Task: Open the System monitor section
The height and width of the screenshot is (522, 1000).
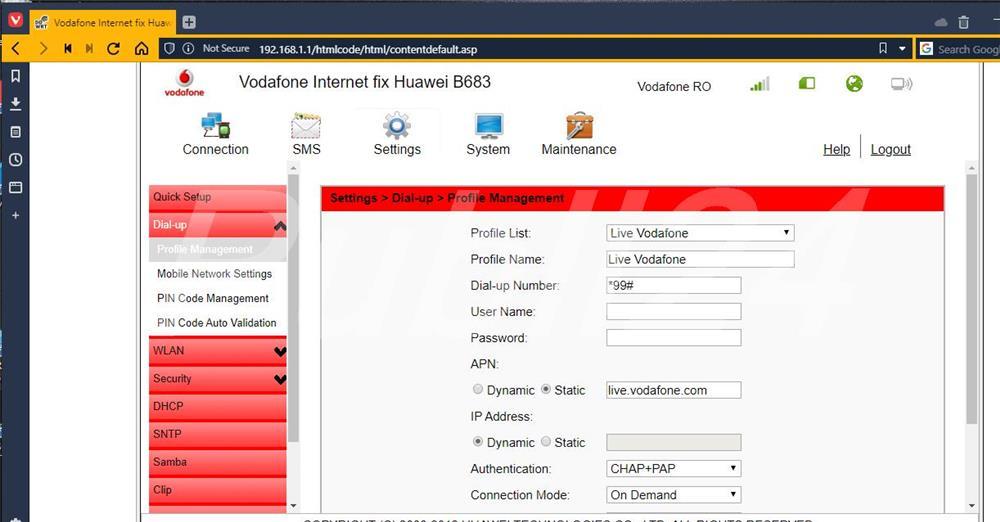Action: [489, 135]
